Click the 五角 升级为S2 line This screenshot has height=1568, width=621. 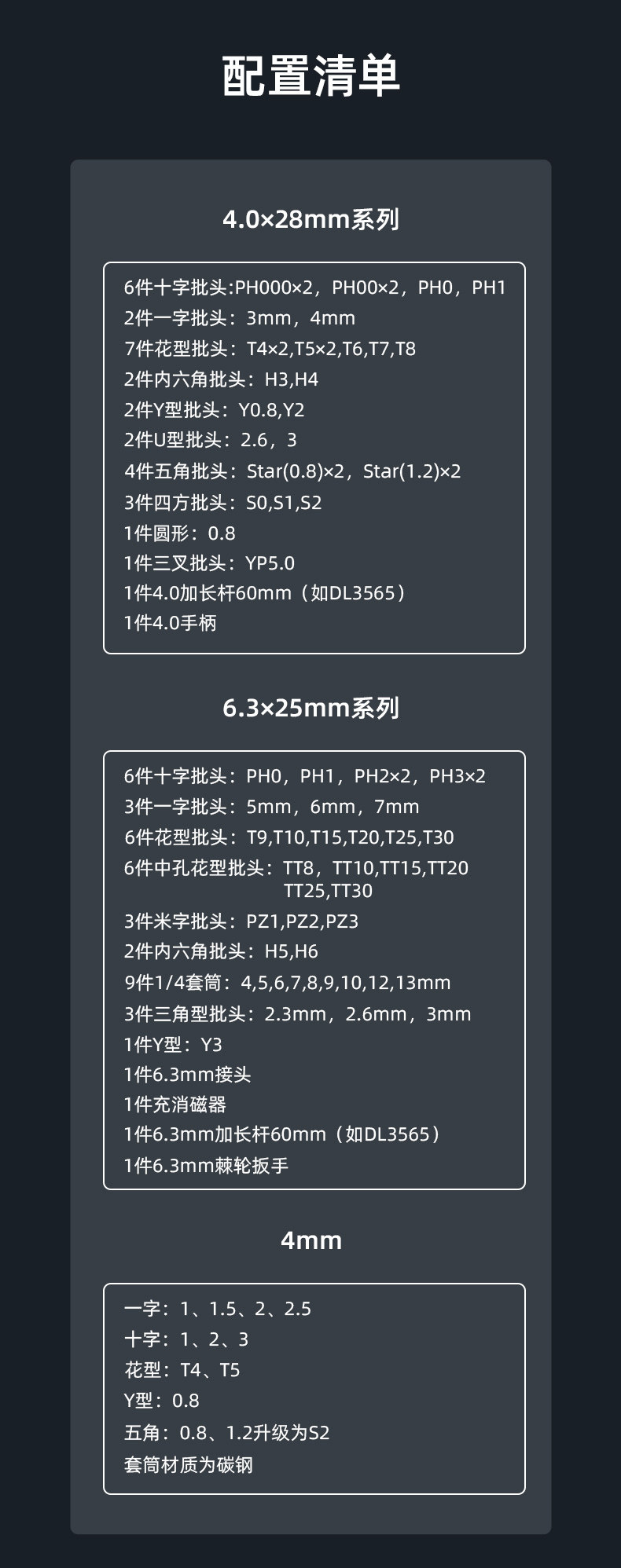[x=226, y=1433]
